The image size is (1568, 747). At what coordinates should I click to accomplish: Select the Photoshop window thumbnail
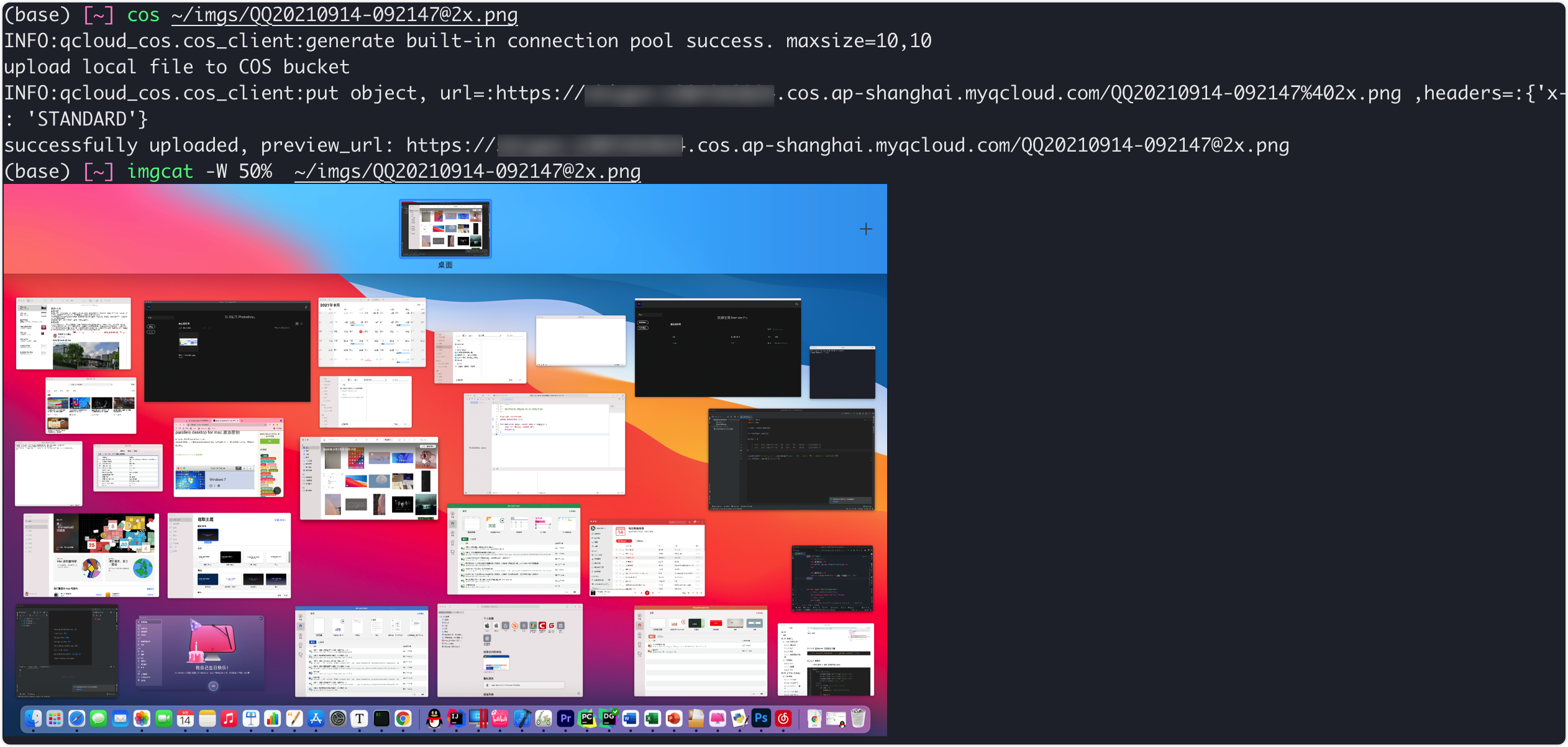[x=227, y=351]
